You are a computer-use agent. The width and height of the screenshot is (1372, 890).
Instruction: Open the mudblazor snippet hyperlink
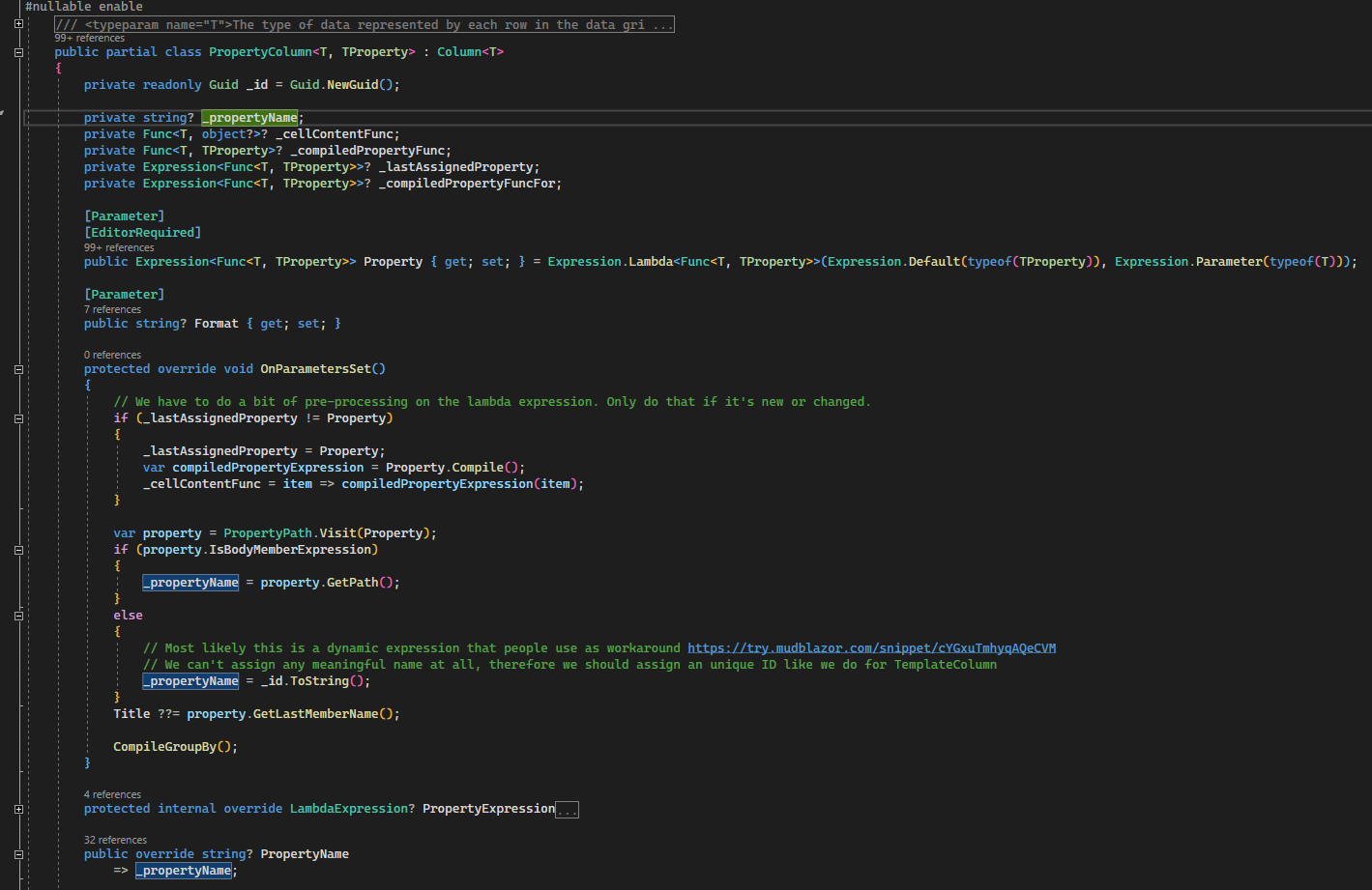click(870, 647)
